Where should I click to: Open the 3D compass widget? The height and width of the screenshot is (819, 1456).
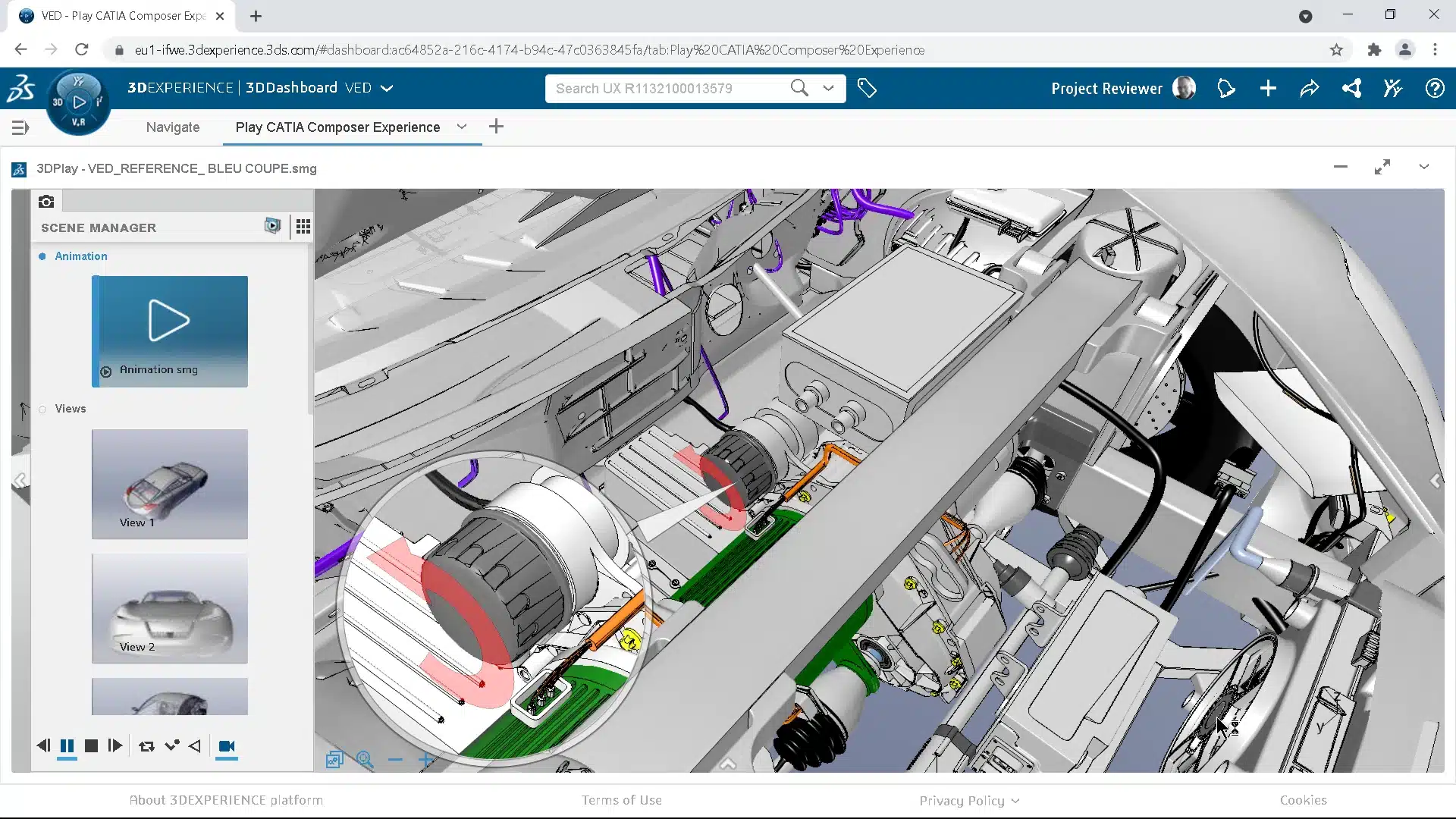click(79, 102)
